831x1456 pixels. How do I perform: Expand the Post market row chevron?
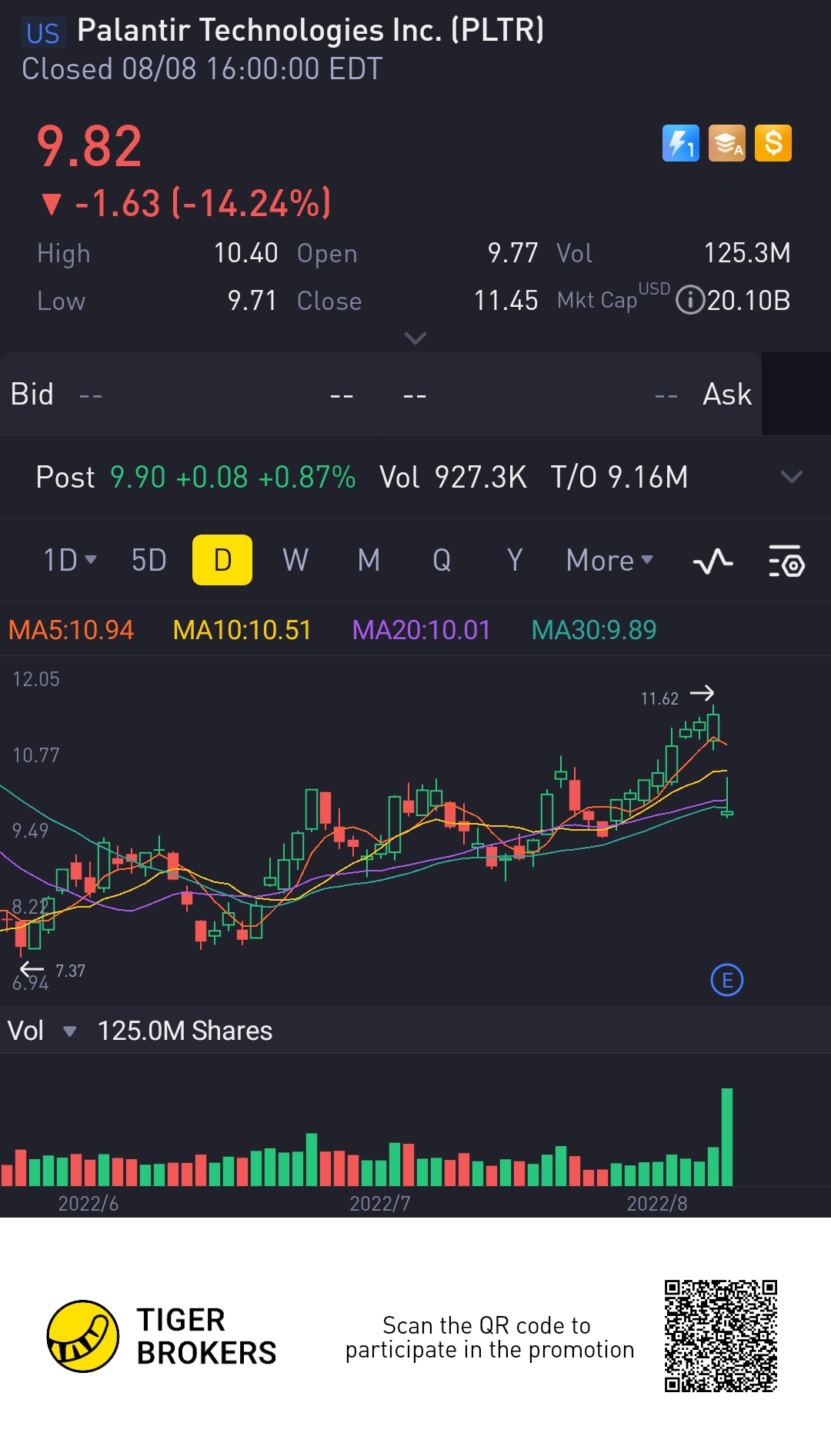[791, 477]
